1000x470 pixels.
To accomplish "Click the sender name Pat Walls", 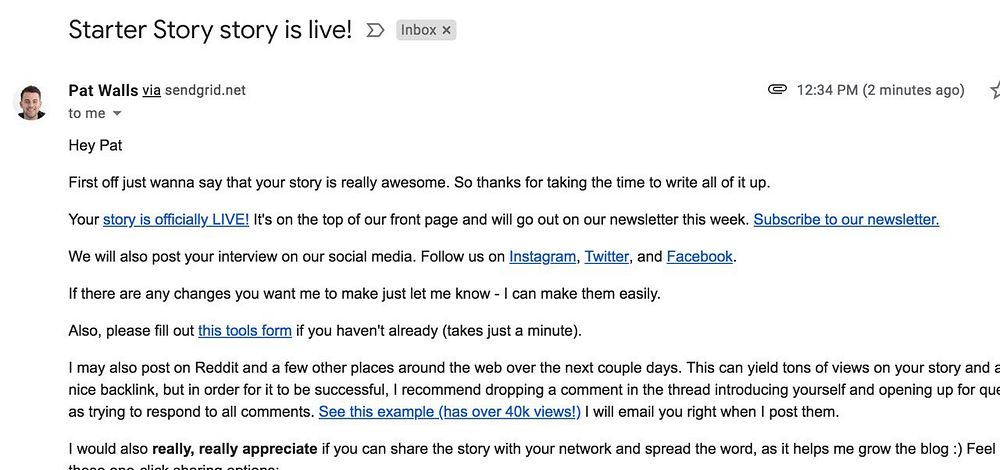I will (x=103, y=90).
